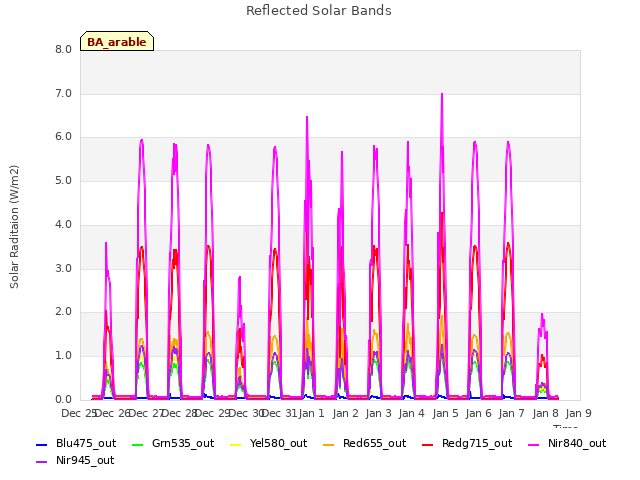Click the Nir840_out legend entry
640x480 pixels.
tap(567, 444)
